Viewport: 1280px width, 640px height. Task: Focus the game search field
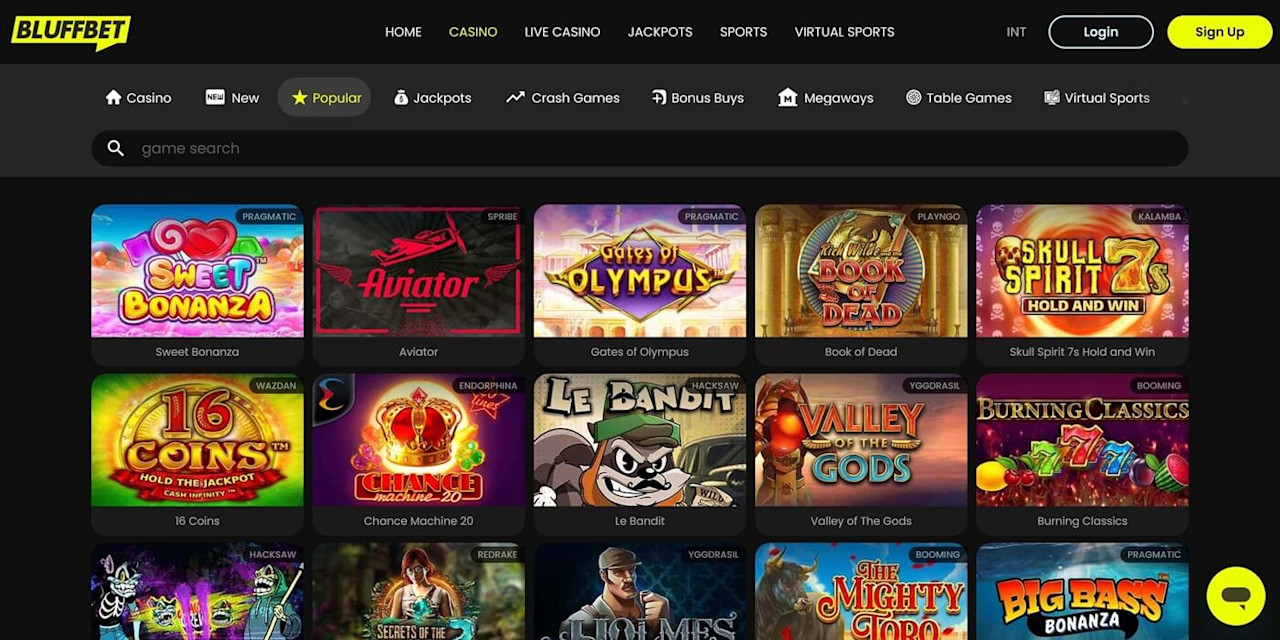[640, 148]
